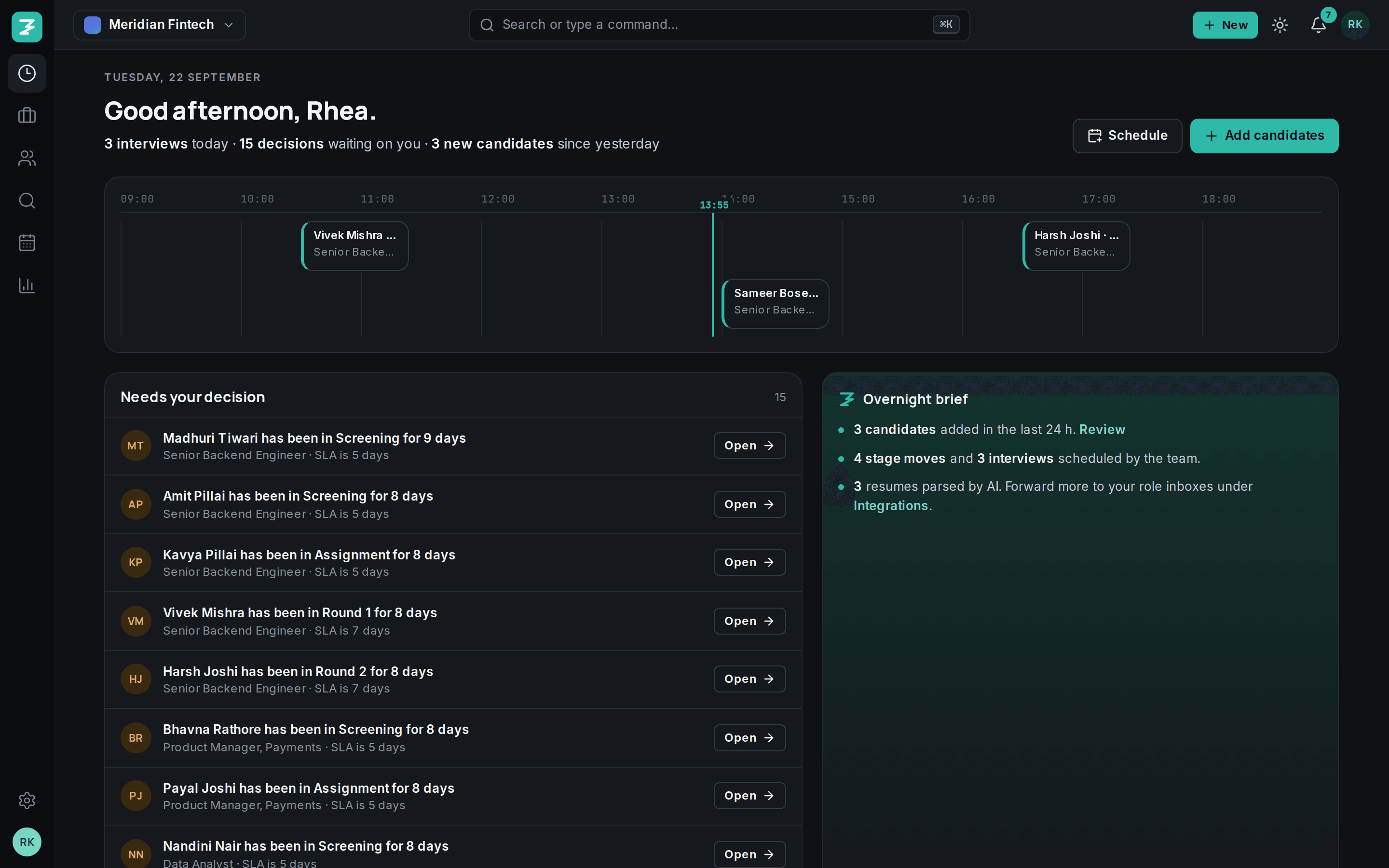Open Kavya Pillai's decision item
Screen dimensions: 1389x868
click(749, 562)
